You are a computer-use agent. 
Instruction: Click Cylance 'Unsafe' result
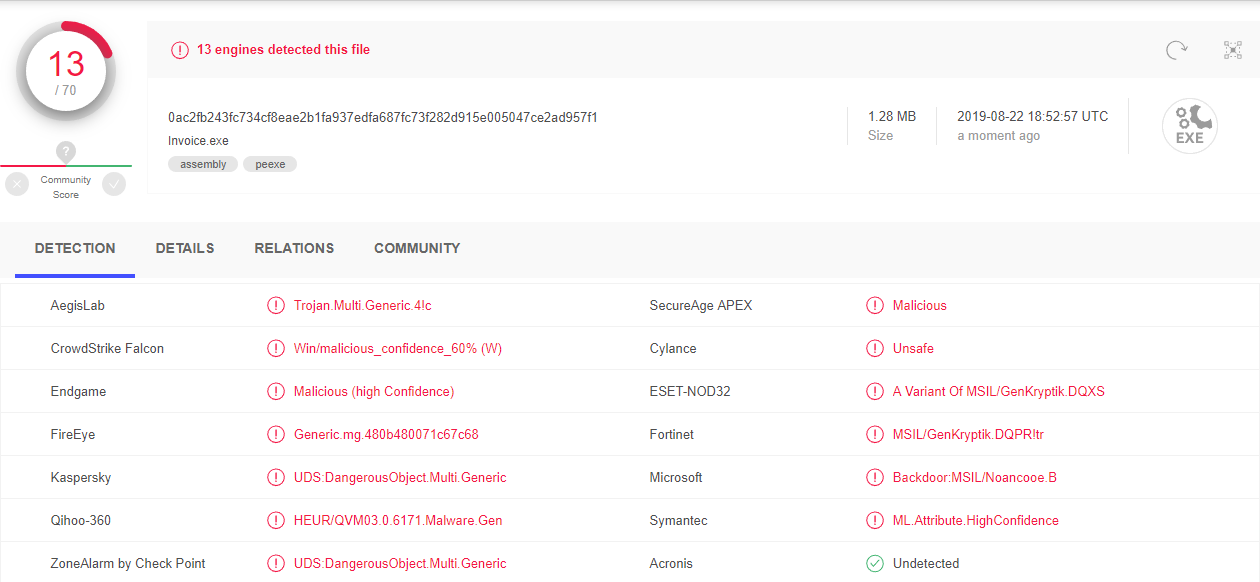pos(913,349)
